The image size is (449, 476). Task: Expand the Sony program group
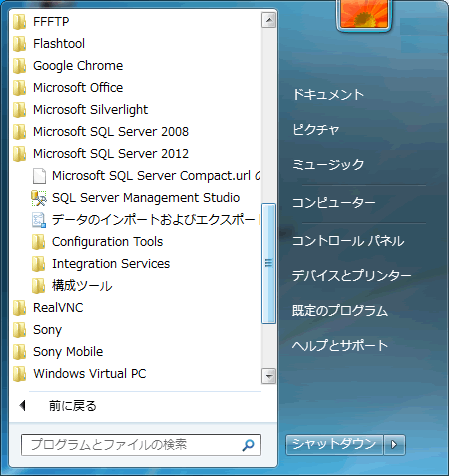coord(47,330)
